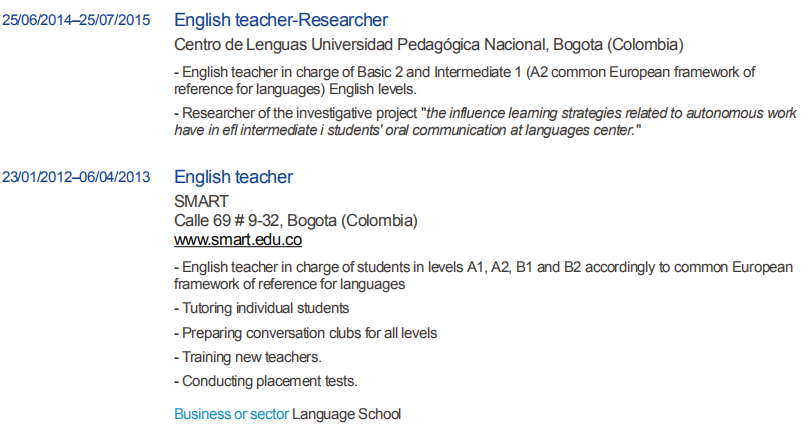Image resolution: width=808 pixels, height=427 pixels.
Task: Click "framework of reference for languages" under SMART
Action: (x=289, y=284)
